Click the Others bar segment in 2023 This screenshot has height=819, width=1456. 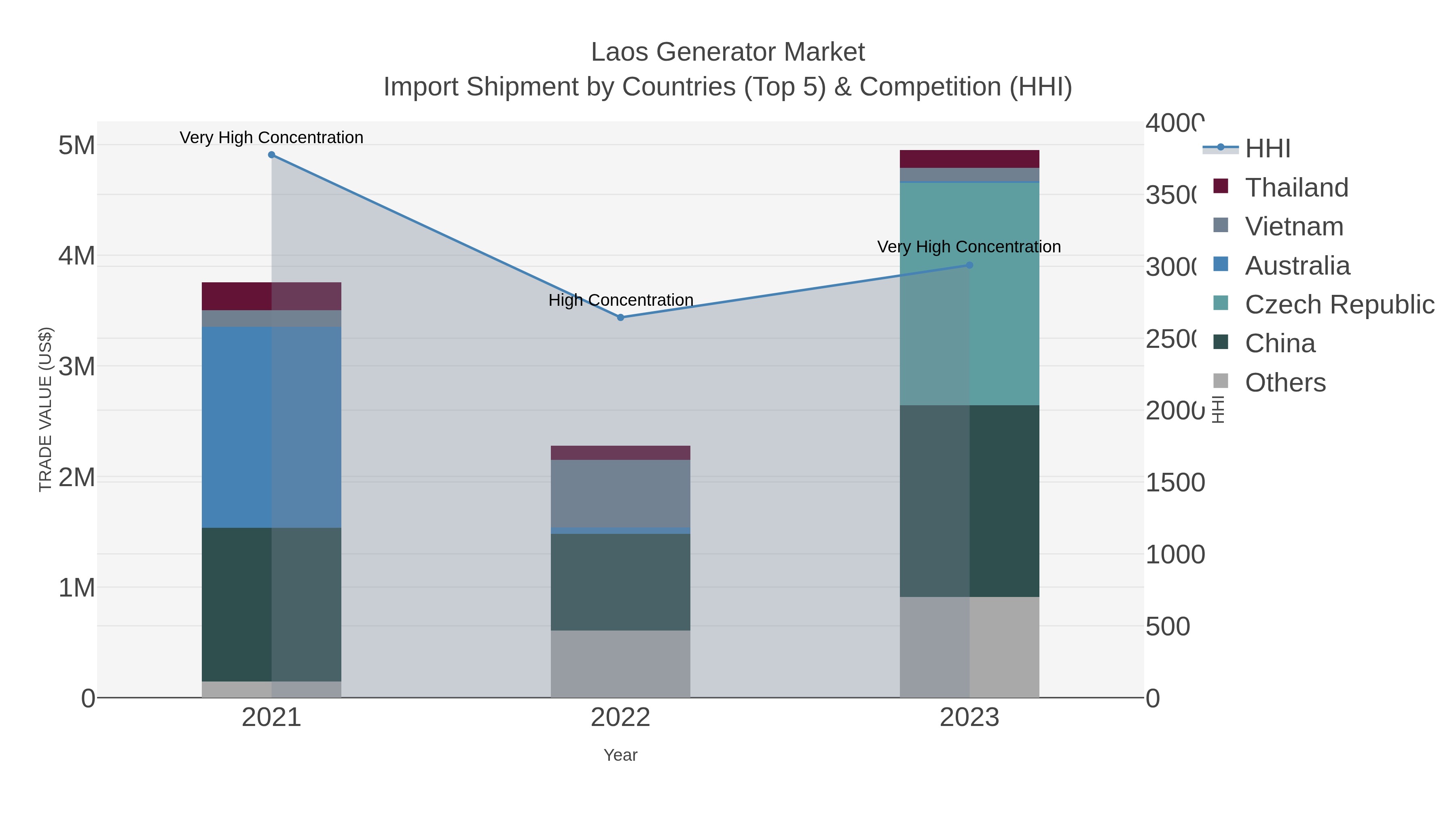[969, 647]
